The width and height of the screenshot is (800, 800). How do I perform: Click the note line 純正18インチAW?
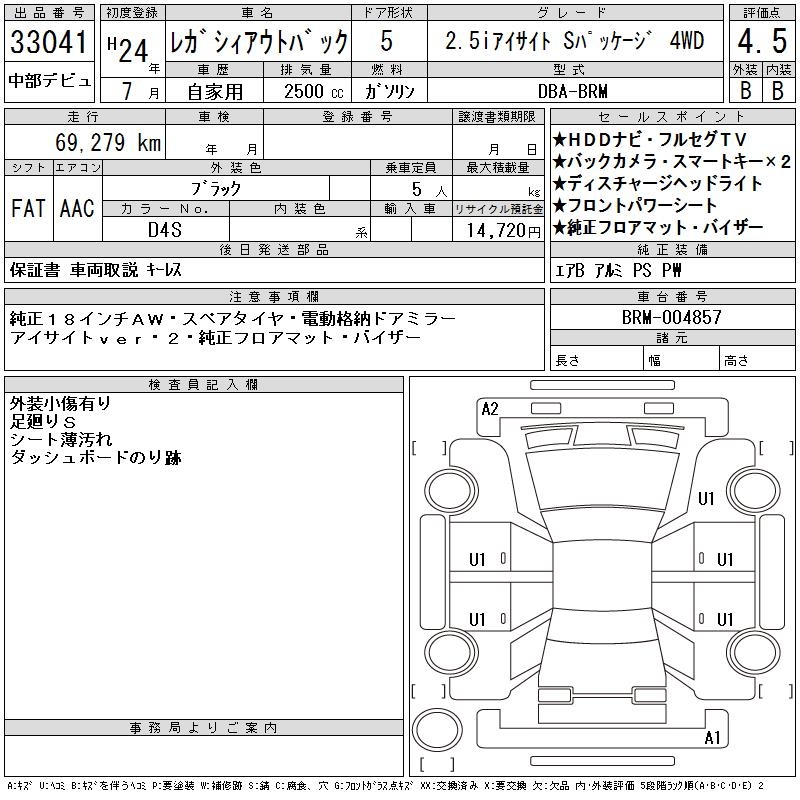point(232,319)
